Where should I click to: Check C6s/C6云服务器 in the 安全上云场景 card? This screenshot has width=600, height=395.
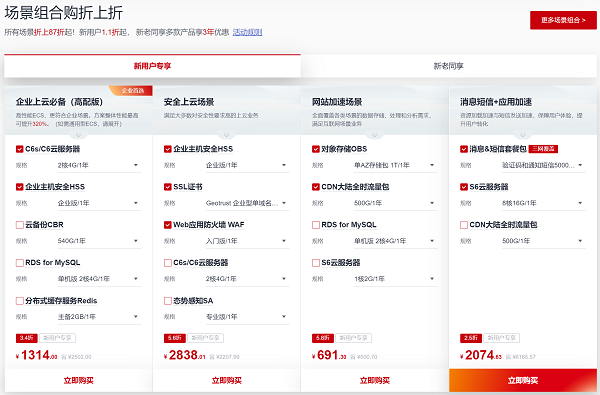168,263
